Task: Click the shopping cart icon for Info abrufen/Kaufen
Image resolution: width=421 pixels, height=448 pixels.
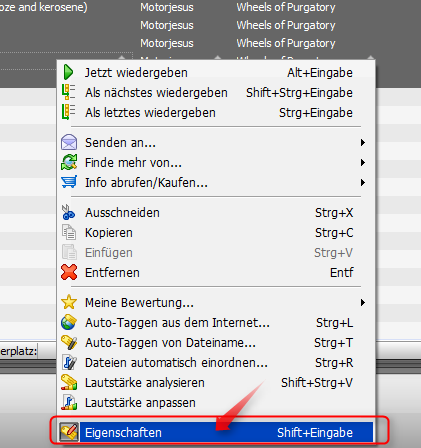Action: (x=69, y=182)
